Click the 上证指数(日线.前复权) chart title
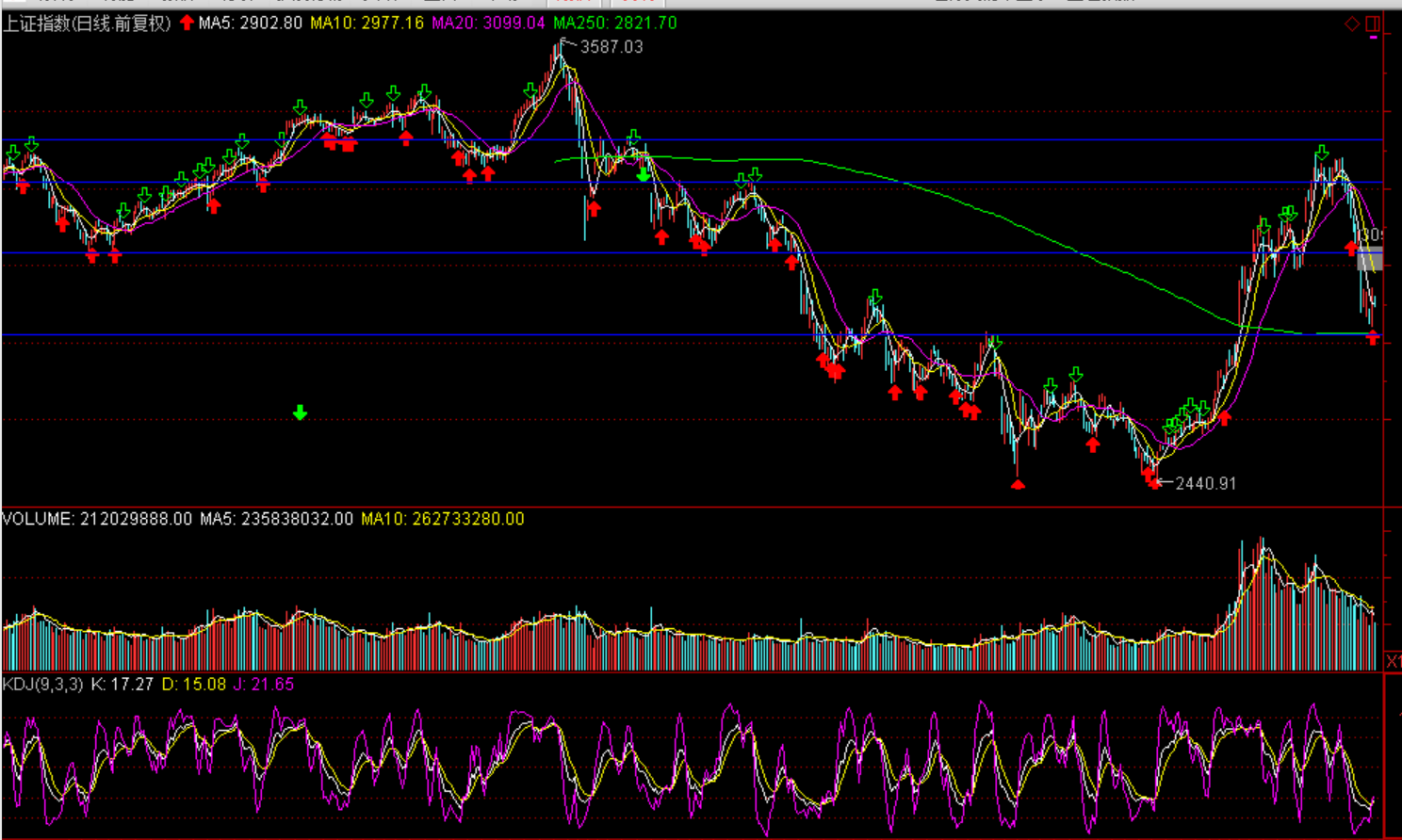Viewport: 1402px width, 840px height. [87, 23]
